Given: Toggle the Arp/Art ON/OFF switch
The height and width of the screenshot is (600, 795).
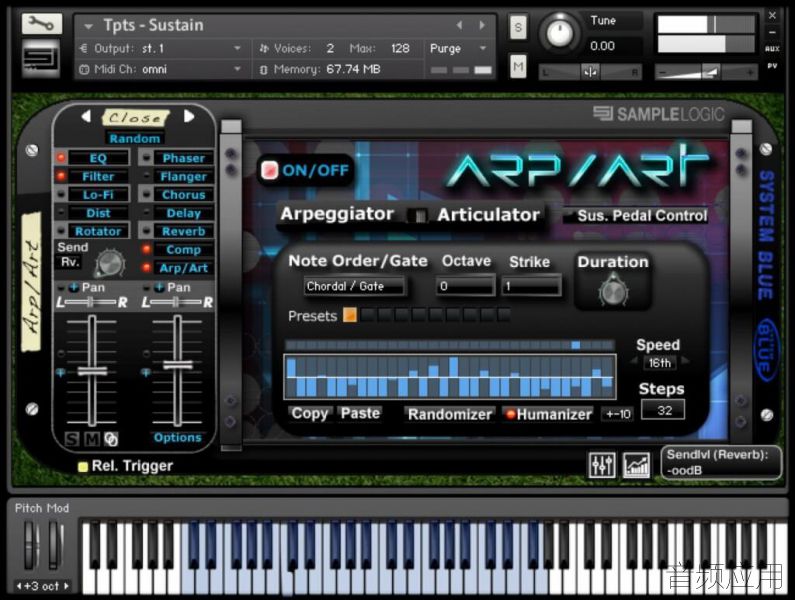Looking at the screenshot, I should pyautogui.click(x=269, y=170).
